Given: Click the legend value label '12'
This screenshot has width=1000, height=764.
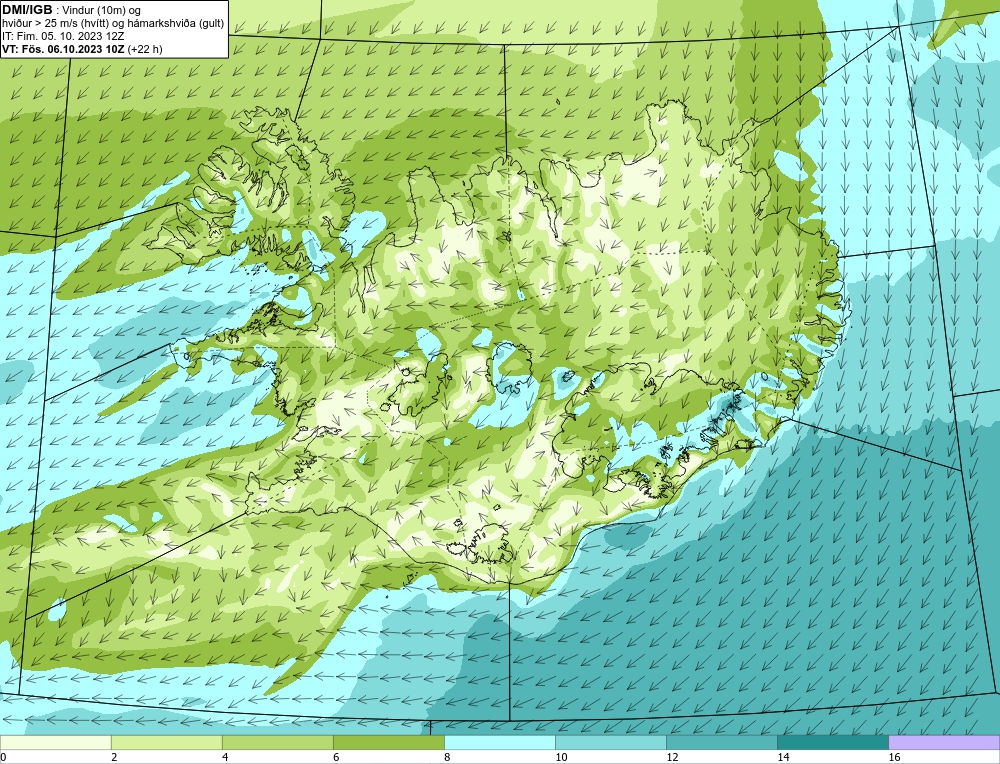Looking at the screenshot, I should pos(672,757).
